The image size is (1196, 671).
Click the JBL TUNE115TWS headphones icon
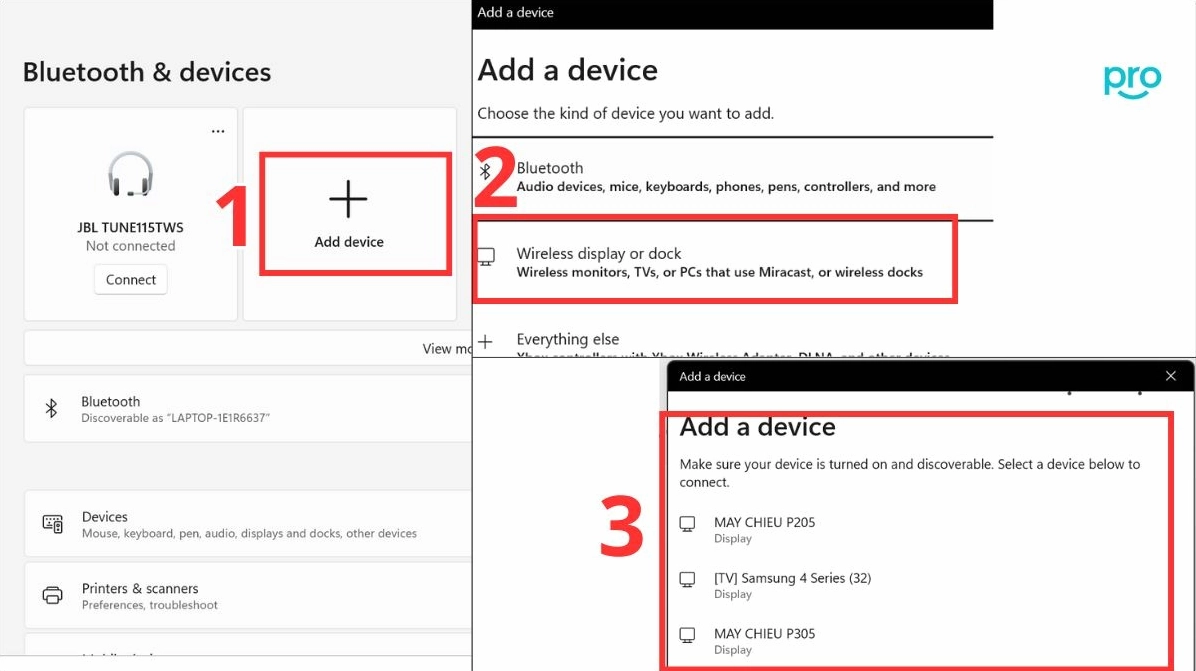tap(130, 175)
